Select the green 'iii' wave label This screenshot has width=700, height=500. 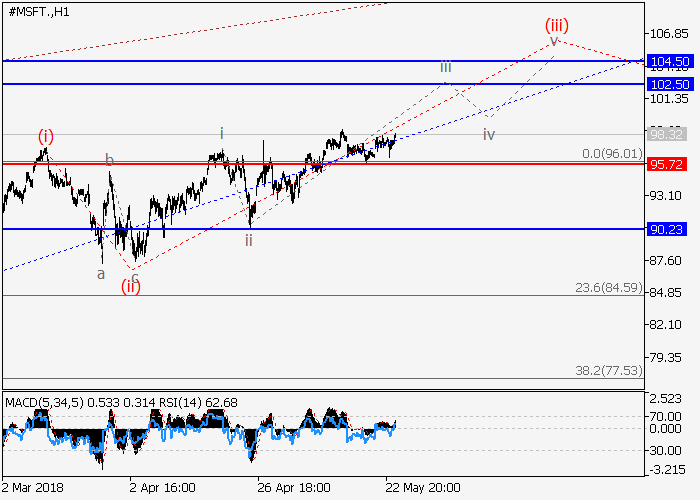point(446,67)
